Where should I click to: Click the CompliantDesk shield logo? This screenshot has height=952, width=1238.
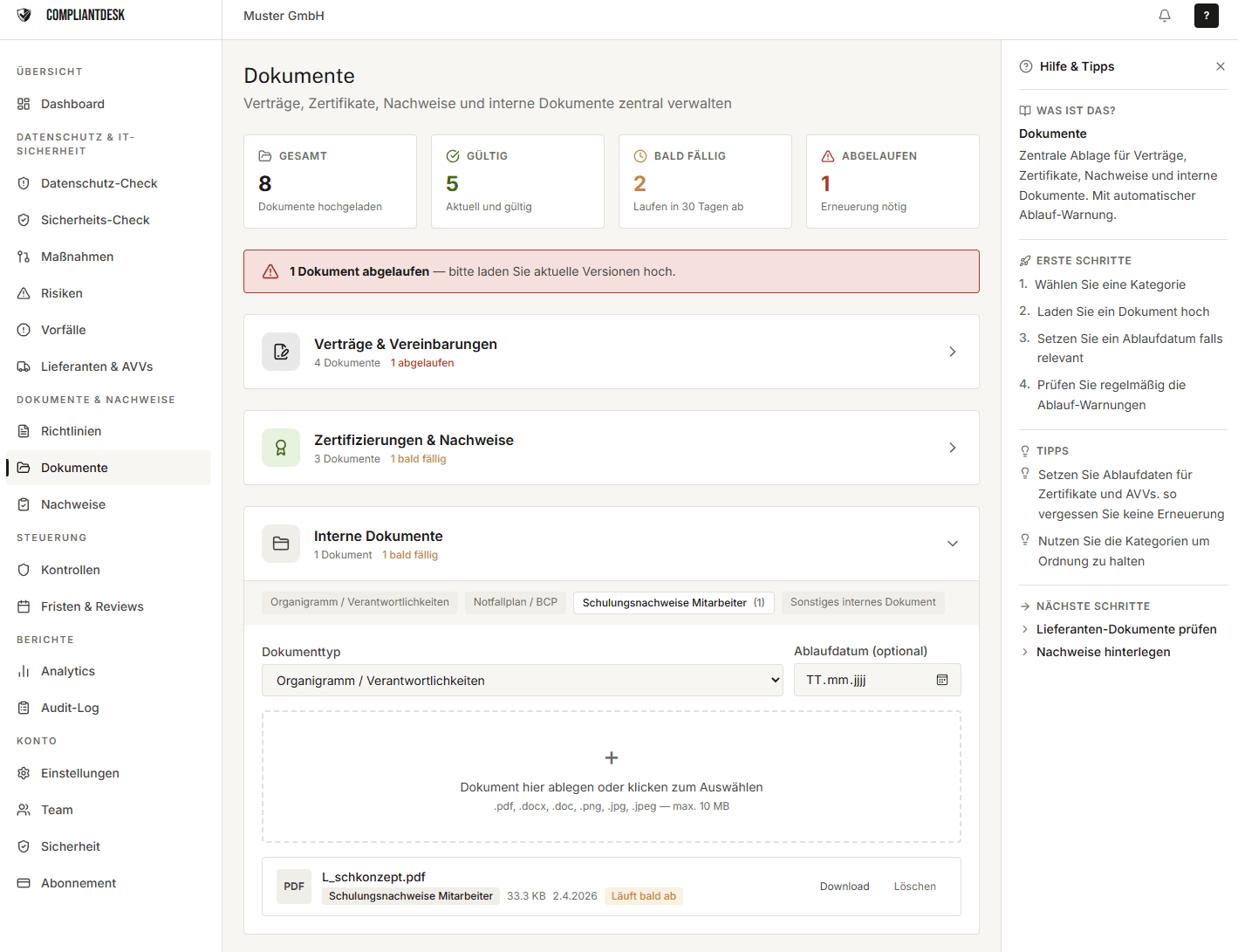point(24,15)
